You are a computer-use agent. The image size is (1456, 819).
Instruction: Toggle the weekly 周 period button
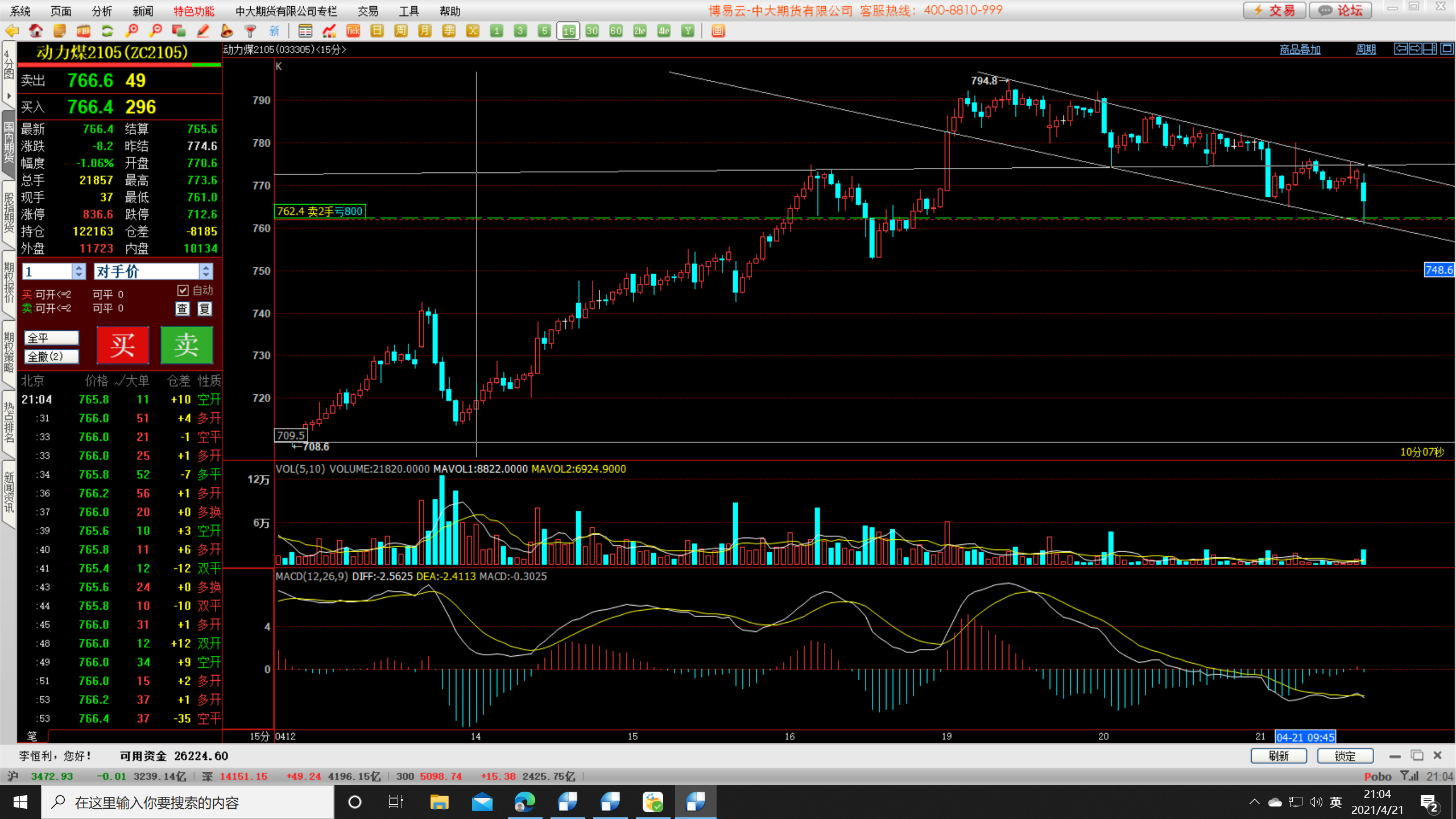tap(401, 31)
